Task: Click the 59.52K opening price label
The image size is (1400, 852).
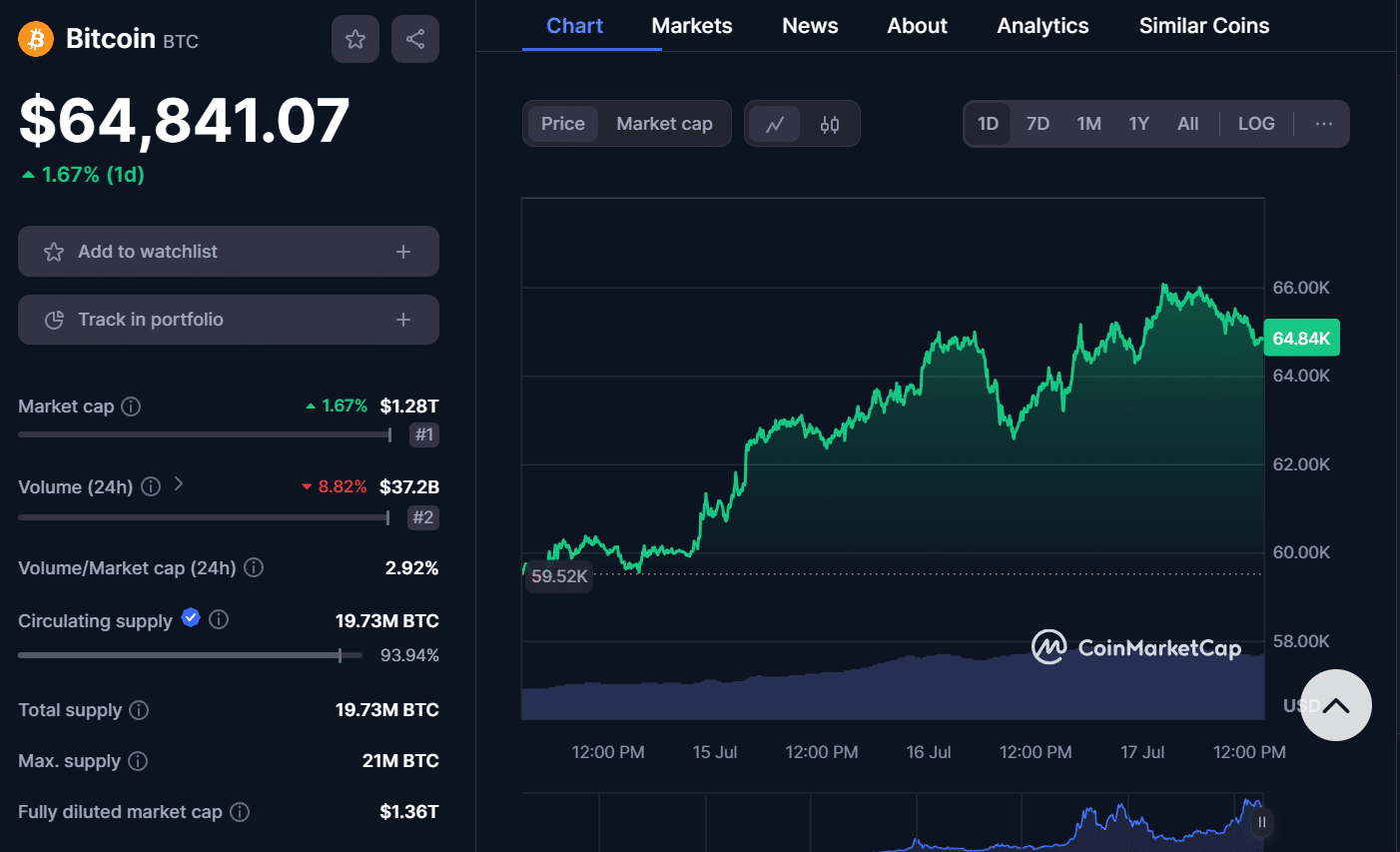Action: tap(559, 576)
